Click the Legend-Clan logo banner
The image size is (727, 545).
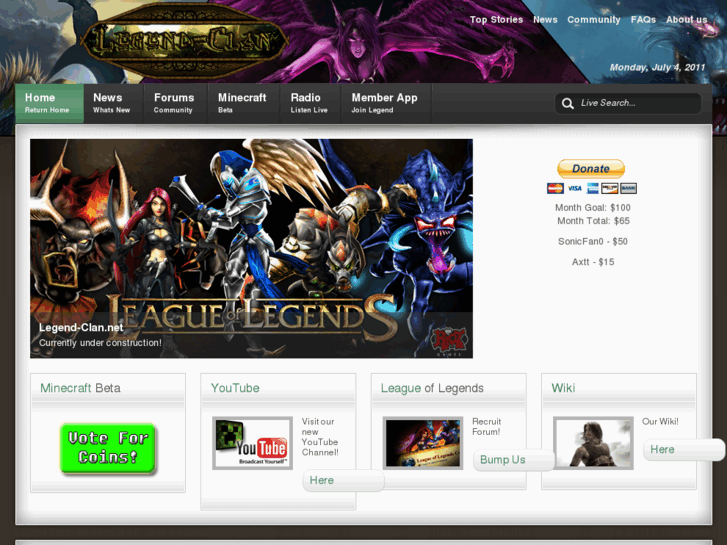(184, 40)
